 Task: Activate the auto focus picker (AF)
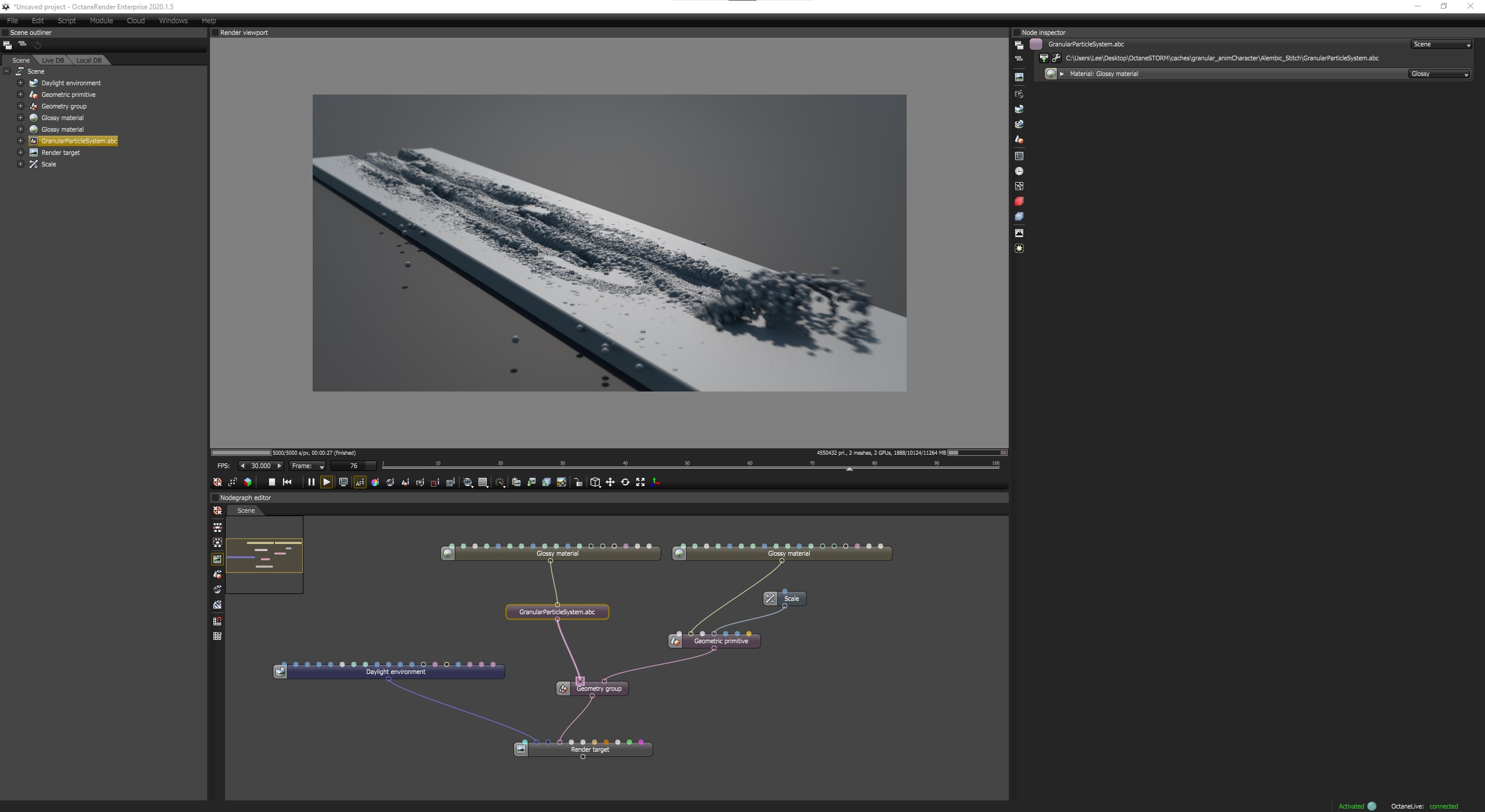(360, 482)
